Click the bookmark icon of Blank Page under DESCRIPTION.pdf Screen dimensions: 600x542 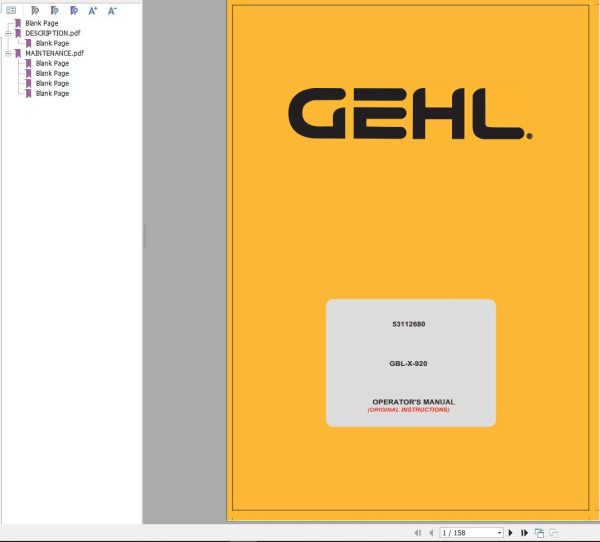[28, 43]
